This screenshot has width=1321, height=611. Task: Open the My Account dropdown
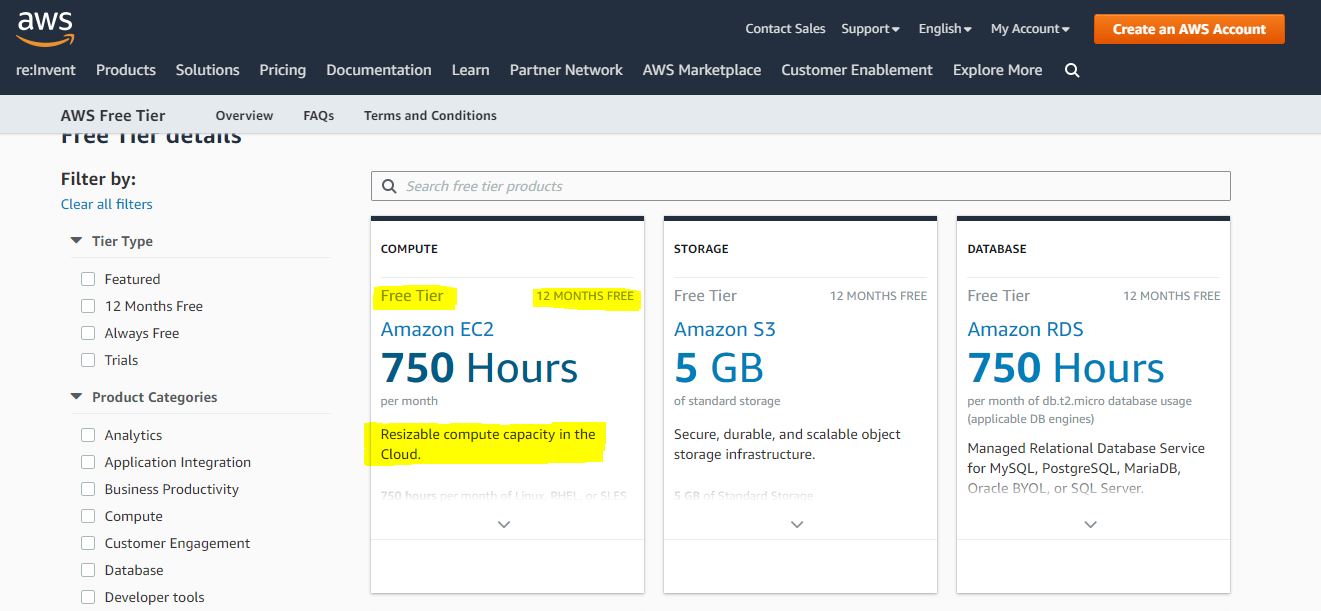(1030, 29)
